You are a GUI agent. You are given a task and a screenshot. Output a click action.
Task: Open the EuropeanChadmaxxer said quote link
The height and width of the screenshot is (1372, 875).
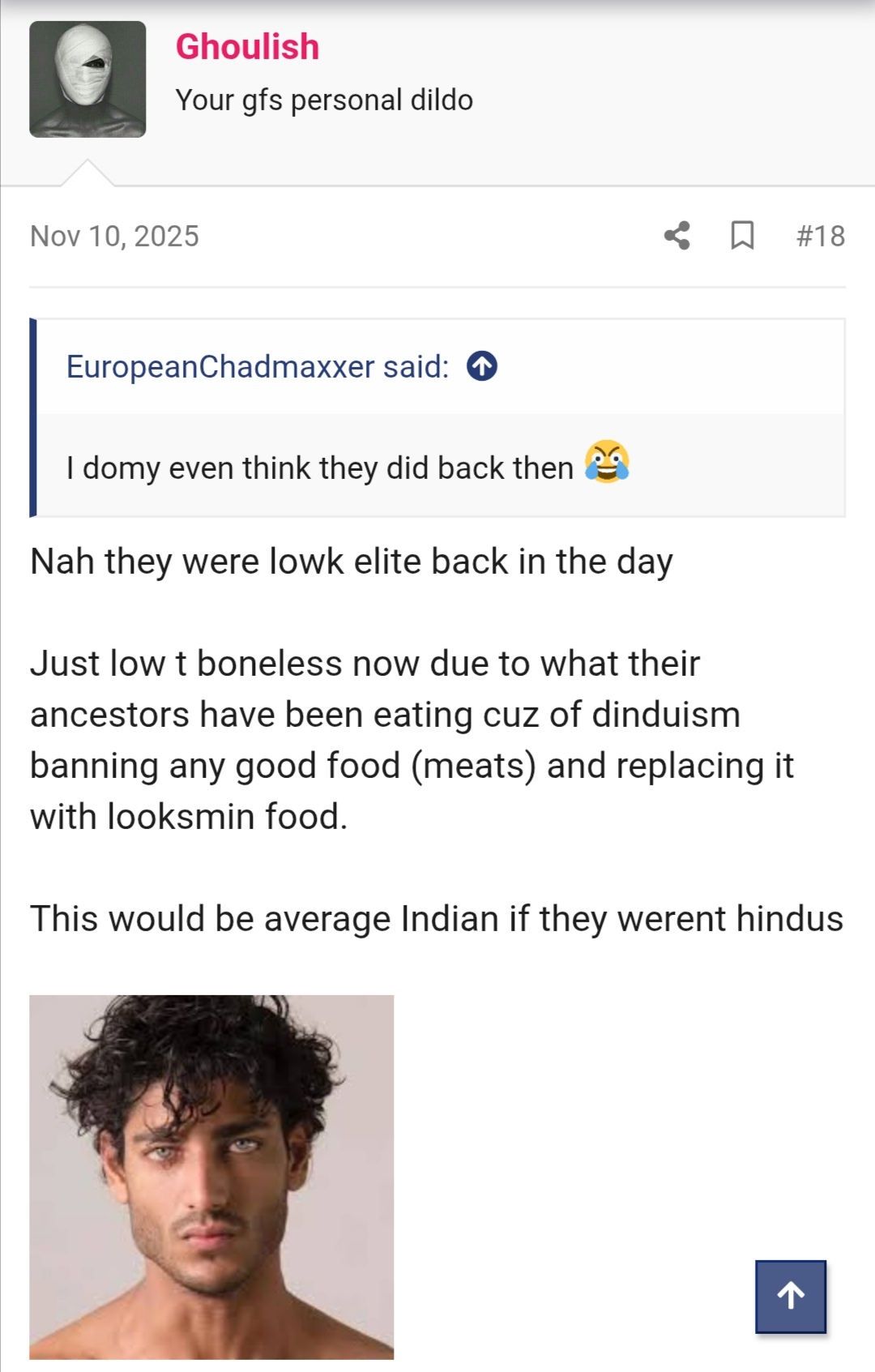[x=258, y=366]
